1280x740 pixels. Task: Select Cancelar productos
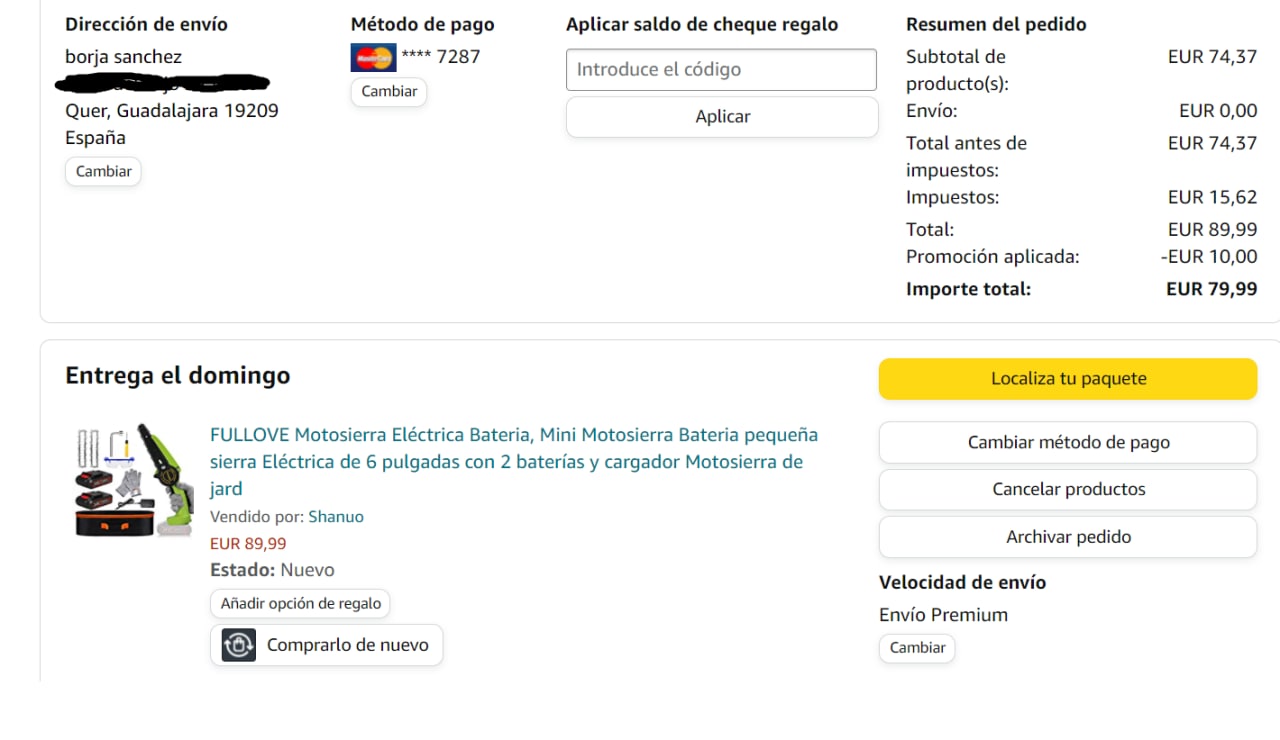tap(1067, 489)
